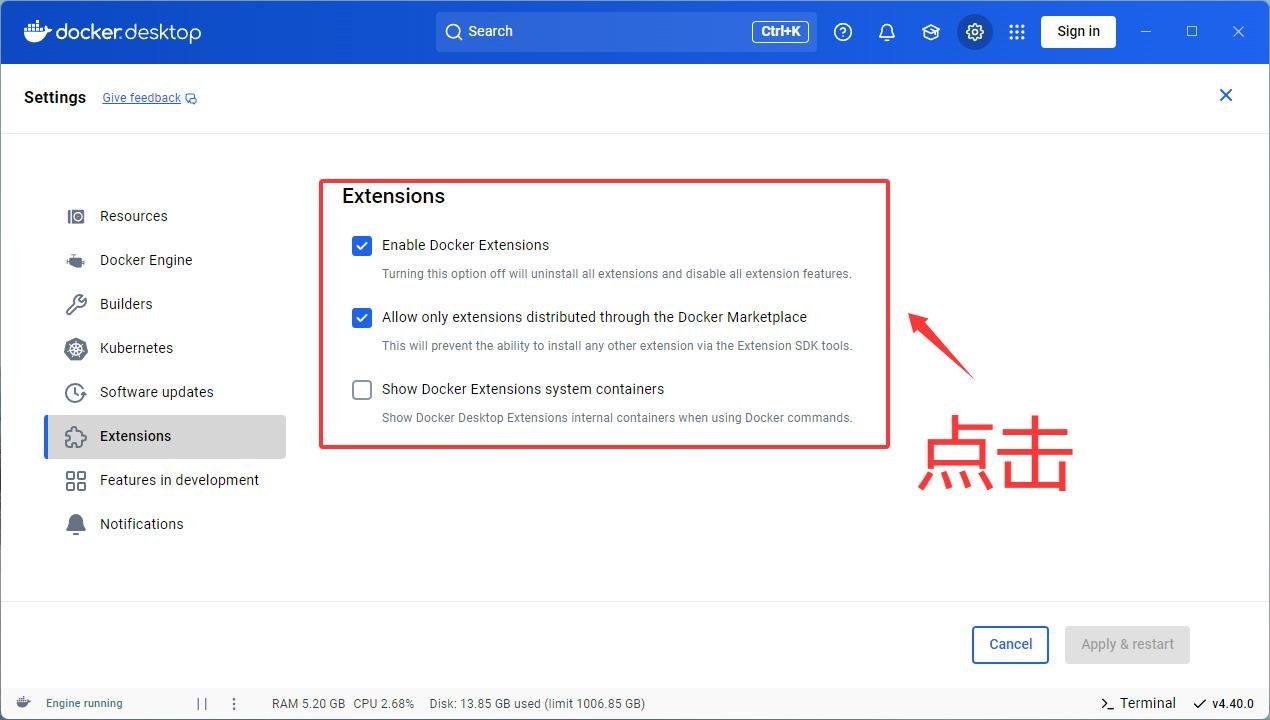Close Settings with the X icon
The width and height of the screenshot is (1270, 720).
pyautogui.click(x=1226, y=95)
